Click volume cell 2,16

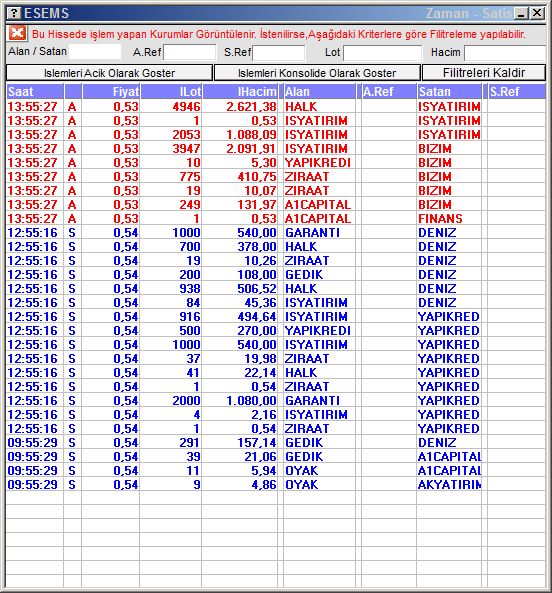pos(264,414)
